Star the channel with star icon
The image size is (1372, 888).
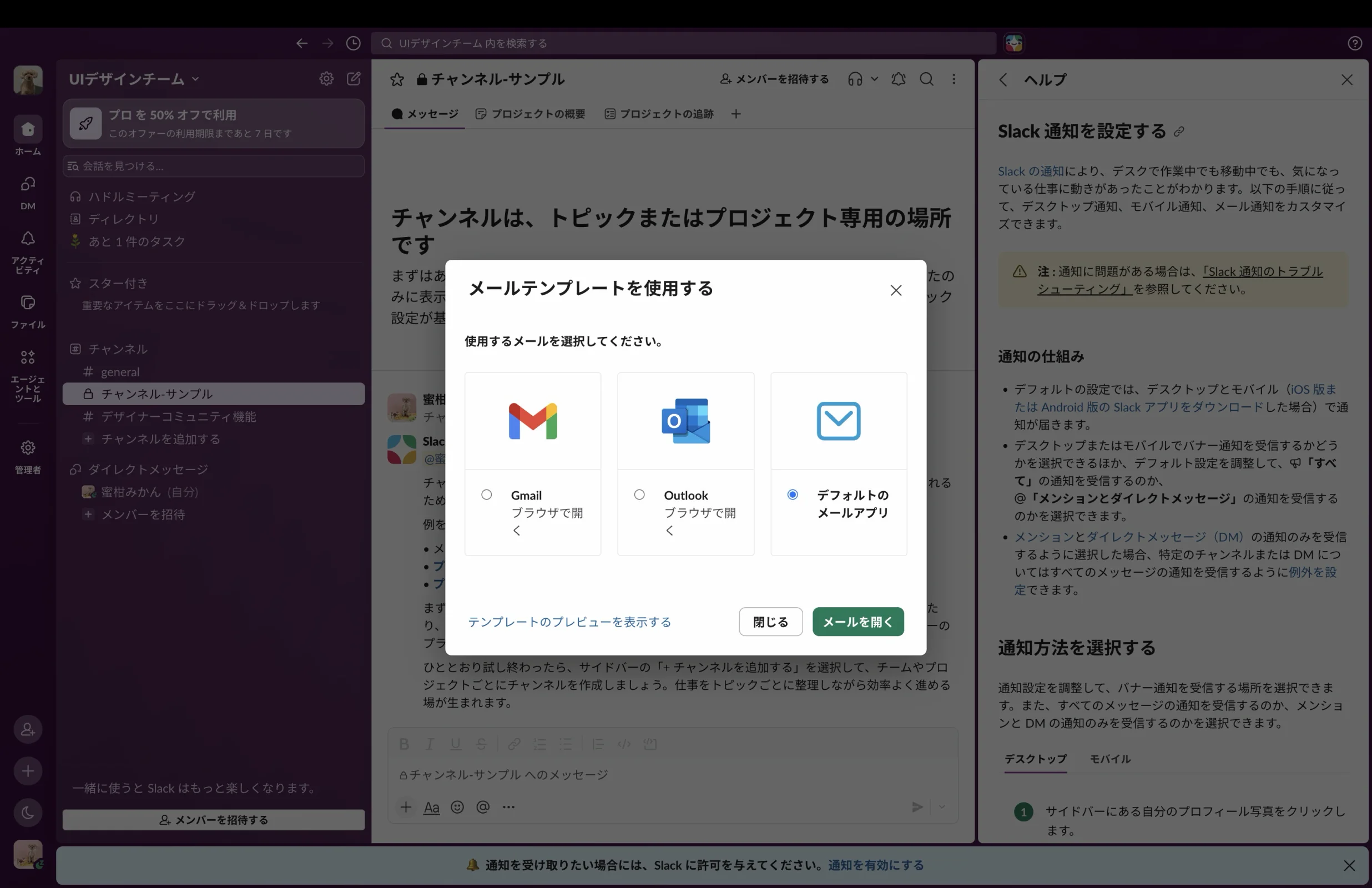pyautogui.click(x=397, y=79)
